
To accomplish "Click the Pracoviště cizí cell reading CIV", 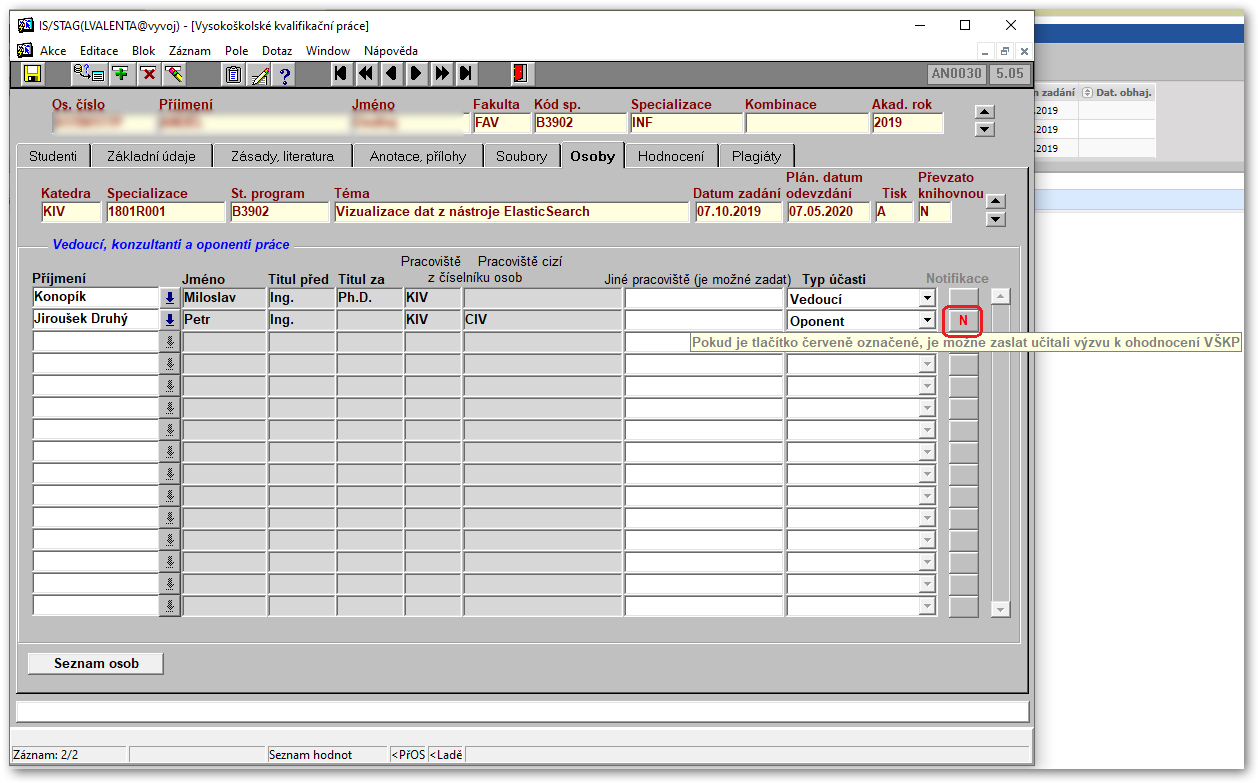I will (x=542, y=320).
